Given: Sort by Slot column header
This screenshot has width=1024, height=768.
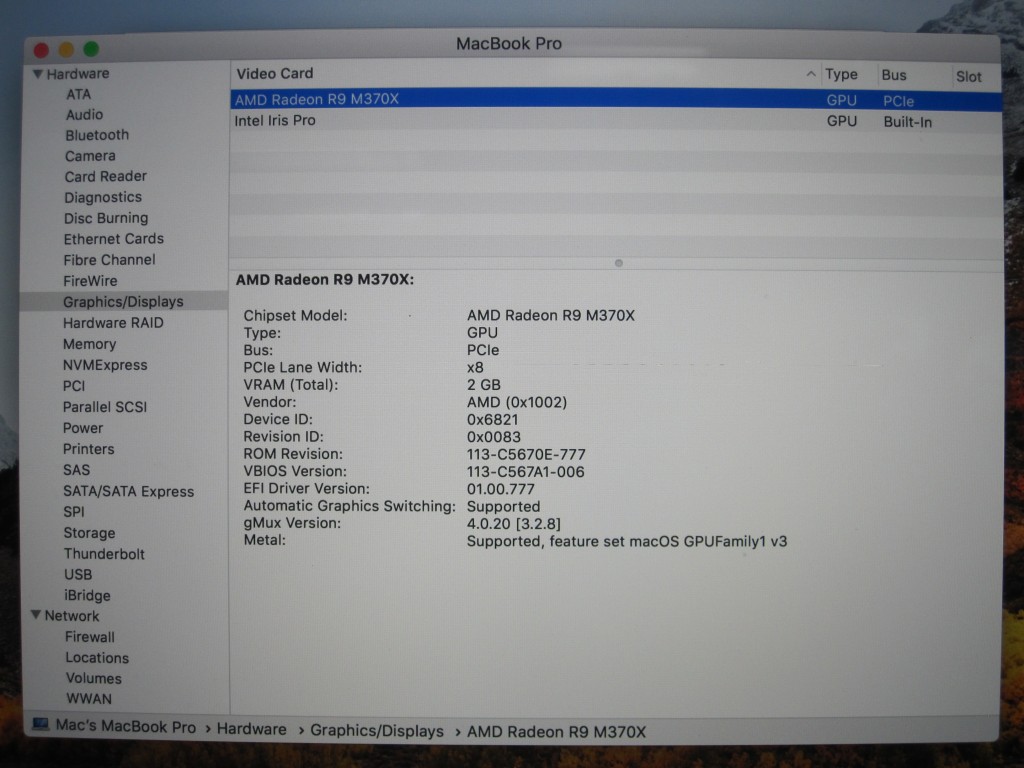Looking at the screenshot, I should 968,76.
